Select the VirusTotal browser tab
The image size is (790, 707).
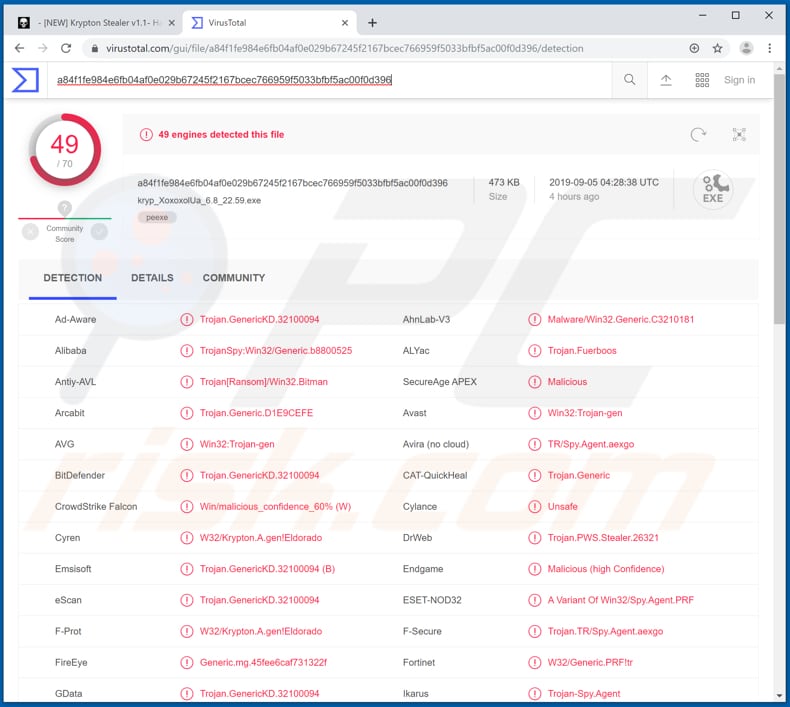click(270, 23)
